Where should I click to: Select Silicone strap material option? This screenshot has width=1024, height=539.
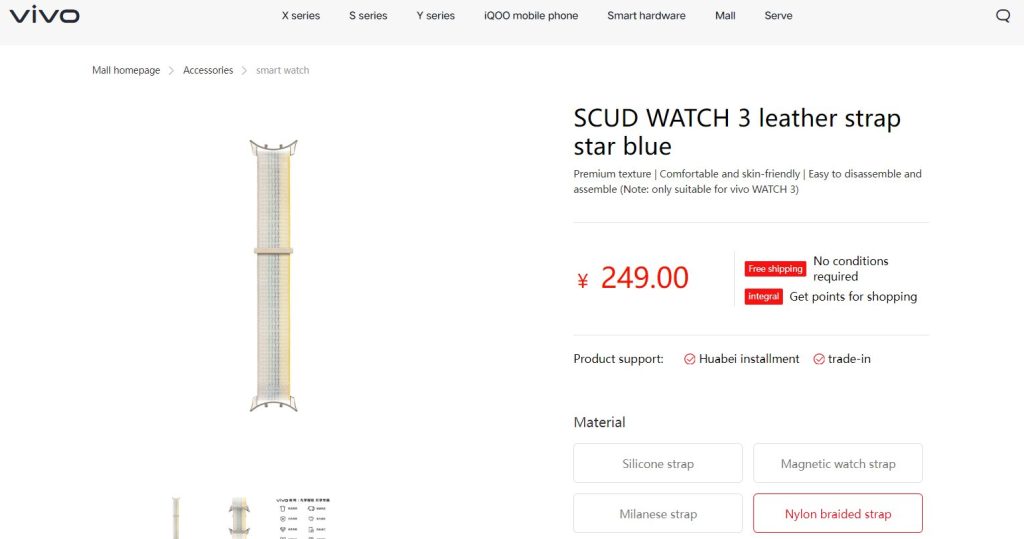tap(658, 463)
